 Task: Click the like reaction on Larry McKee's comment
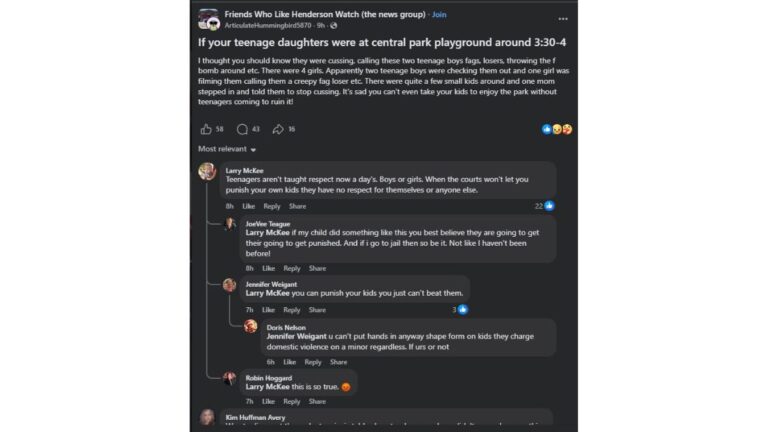[x=550, y=206]
